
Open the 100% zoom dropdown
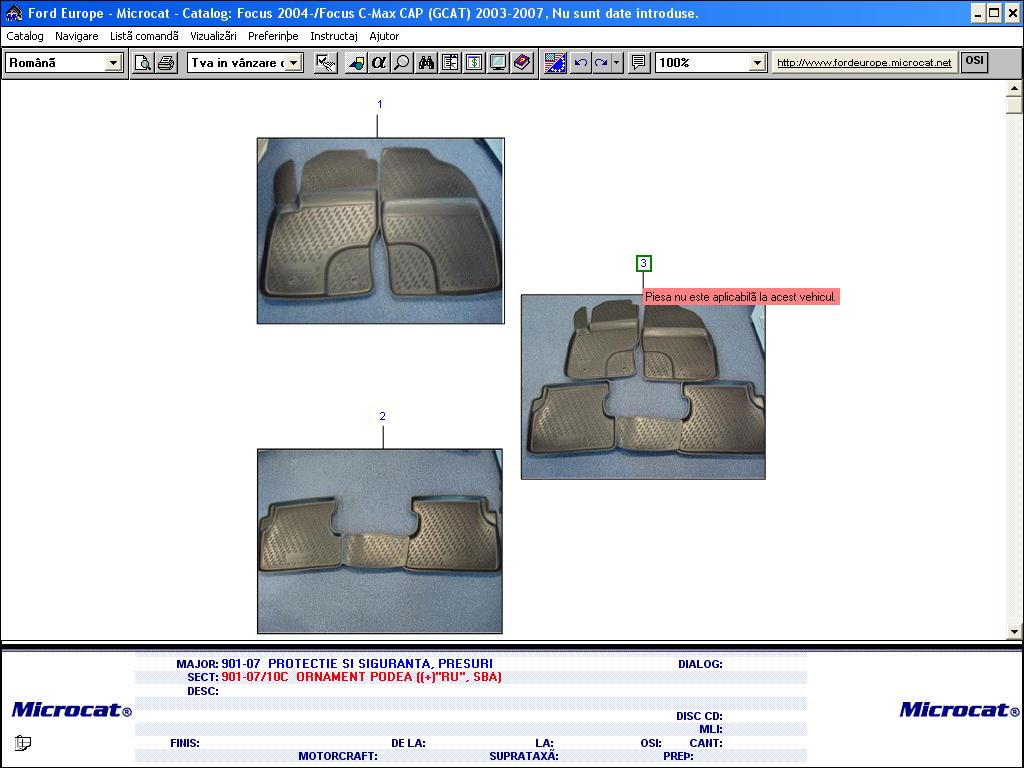click(x=757, y=63)
